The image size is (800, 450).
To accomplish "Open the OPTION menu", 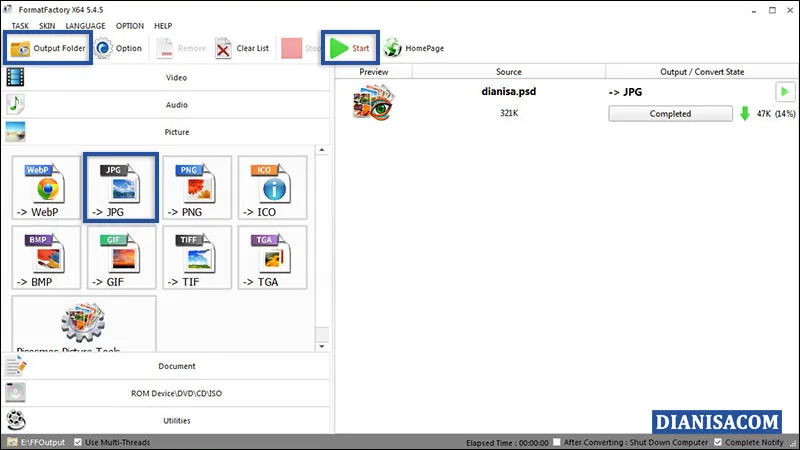I will [x=130, y=26].
